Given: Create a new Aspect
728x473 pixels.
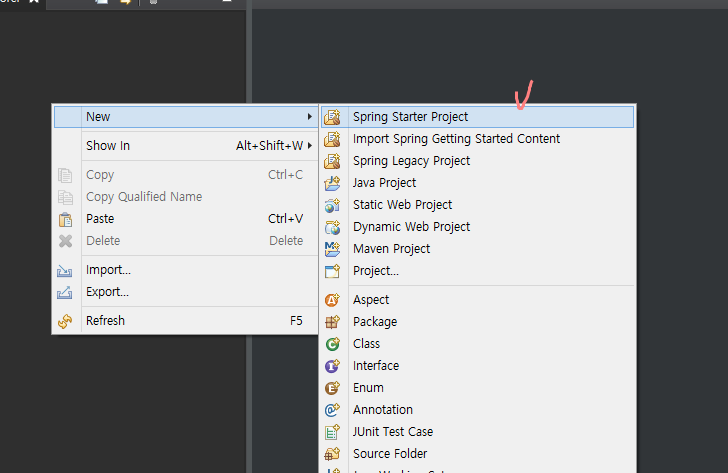Looking at the screenshot, I should click(x=477, y=300).
